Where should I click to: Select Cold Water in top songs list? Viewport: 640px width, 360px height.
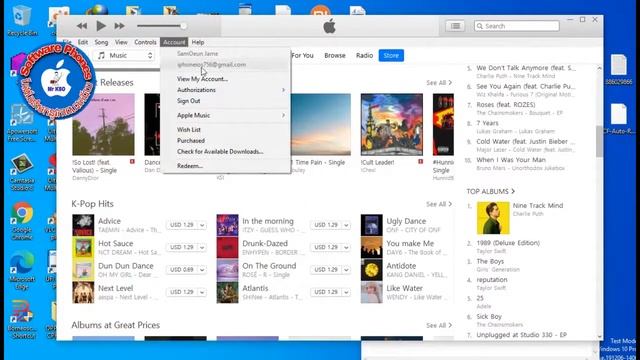(x=525, y=142)
